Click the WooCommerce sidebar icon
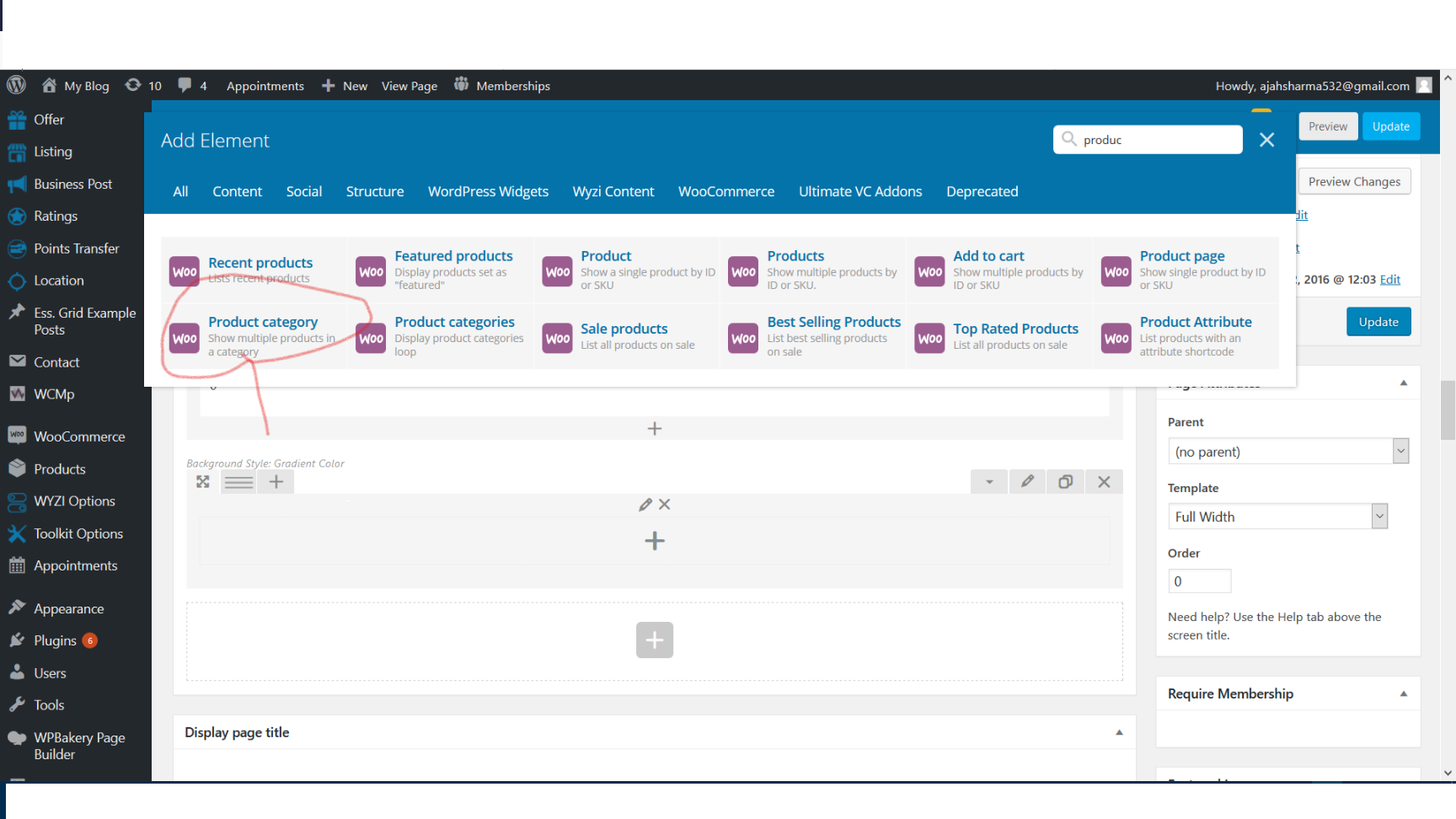This screenshot has width=1456, height=819. pyautogui.click(x=18, y=436)
